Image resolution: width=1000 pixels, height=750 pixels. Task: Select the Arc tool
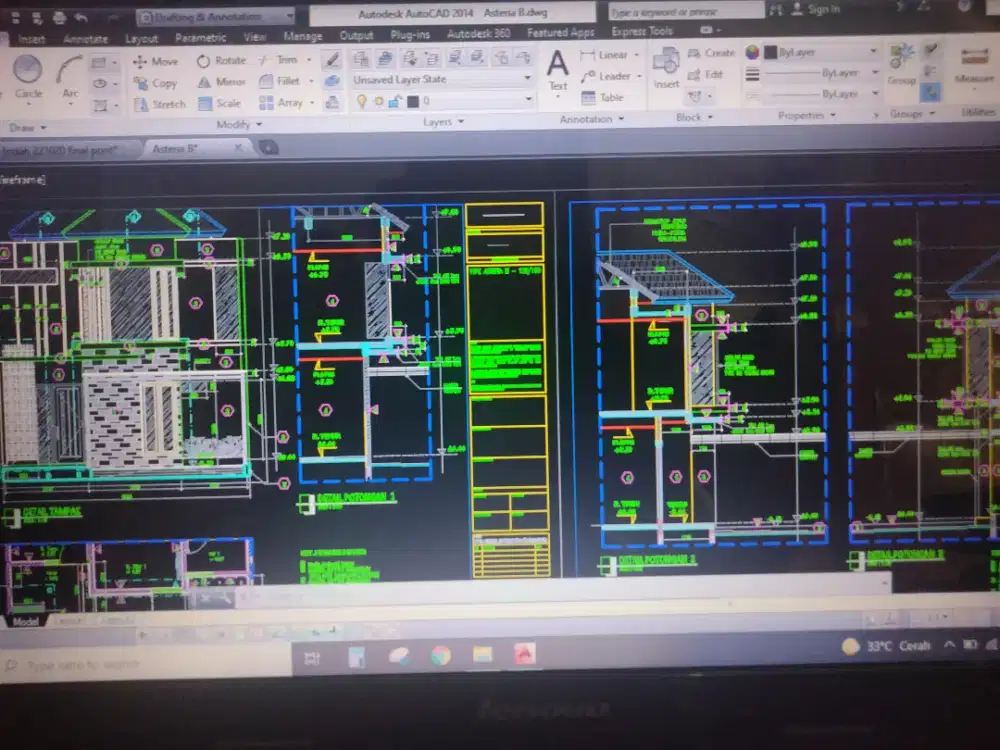coord(70,68)
